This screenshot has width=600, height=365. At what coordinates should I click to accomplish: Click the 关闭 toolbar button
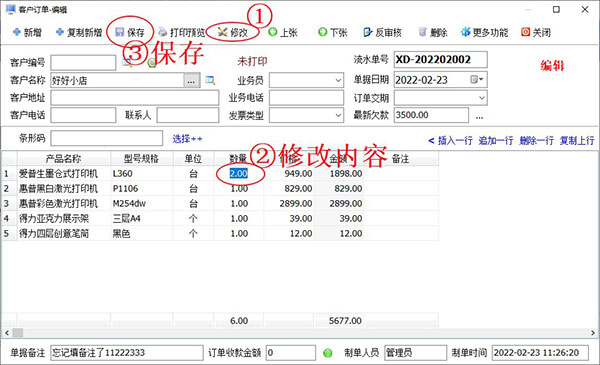click(x=536, y=33)
